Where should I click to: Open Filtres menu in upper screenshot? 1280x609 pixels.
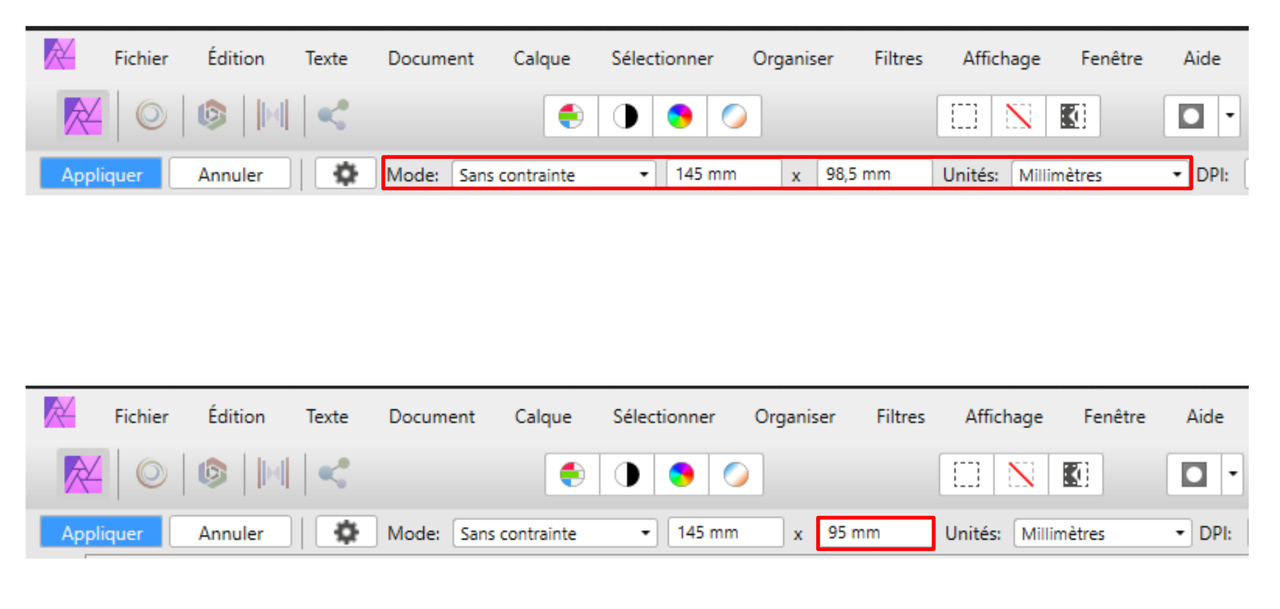(x=898, y=58)
